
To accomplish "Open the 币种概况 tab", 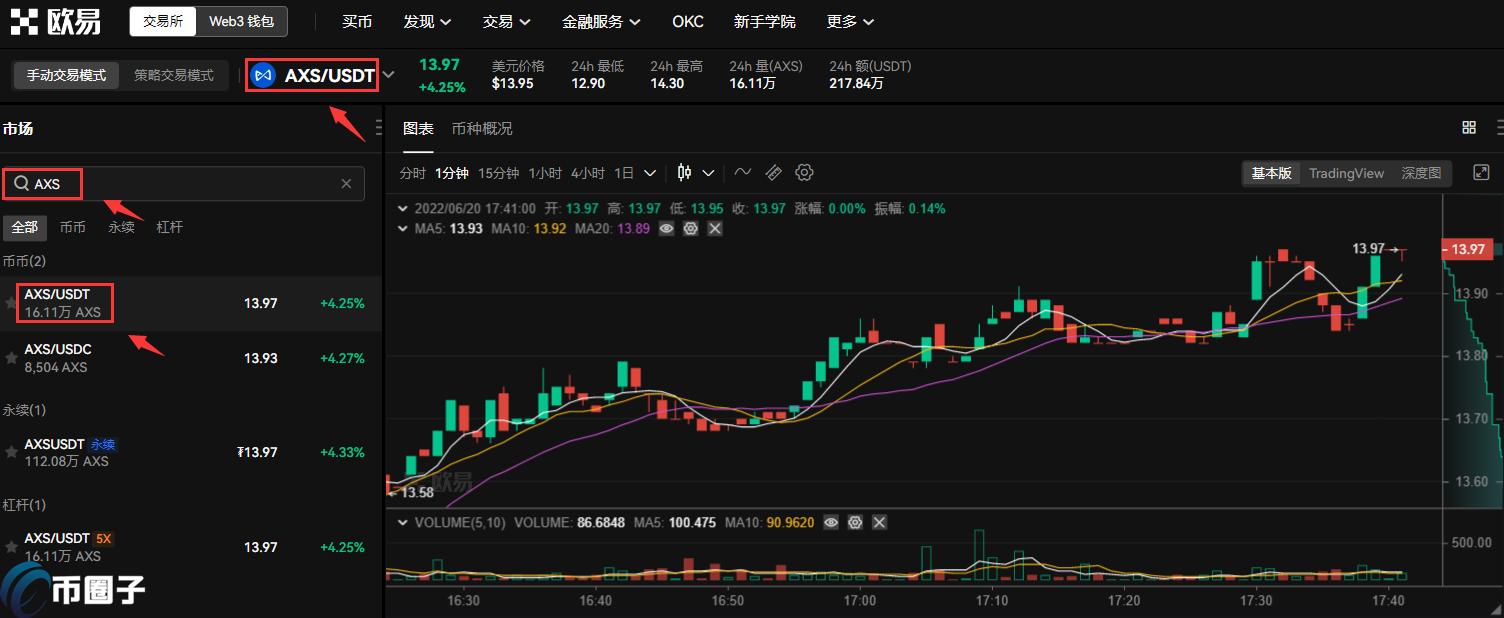I will click(x=482, y=128).
